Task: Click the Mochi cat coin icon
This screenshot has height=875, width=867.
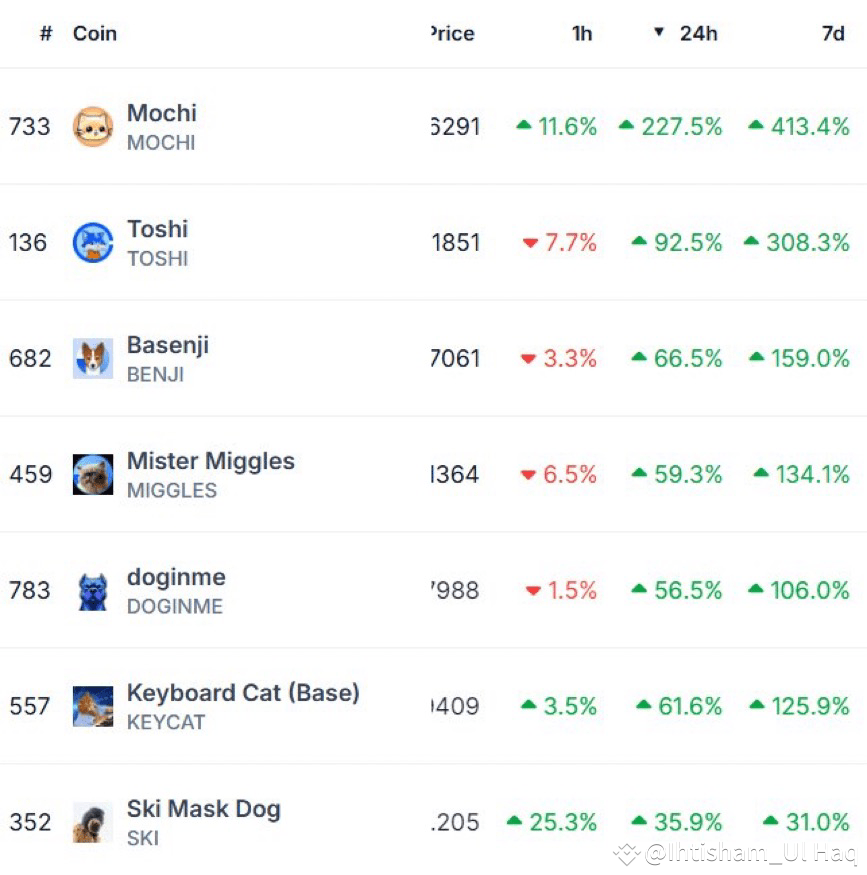Action: coord(94,126)
